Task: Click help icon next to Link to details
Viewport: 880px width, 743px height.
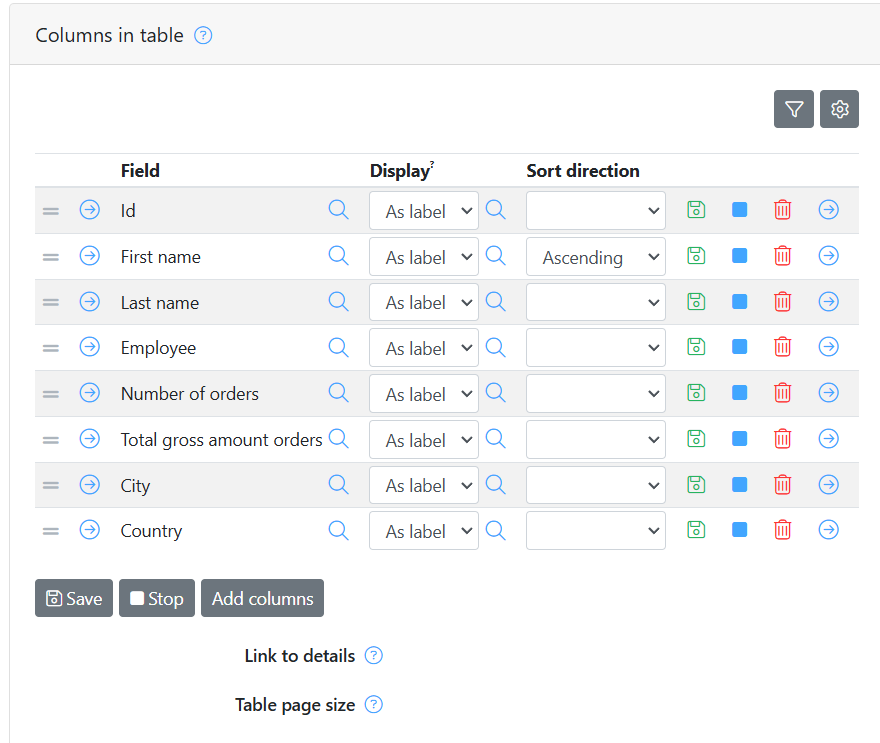Action: pos(374,655)
